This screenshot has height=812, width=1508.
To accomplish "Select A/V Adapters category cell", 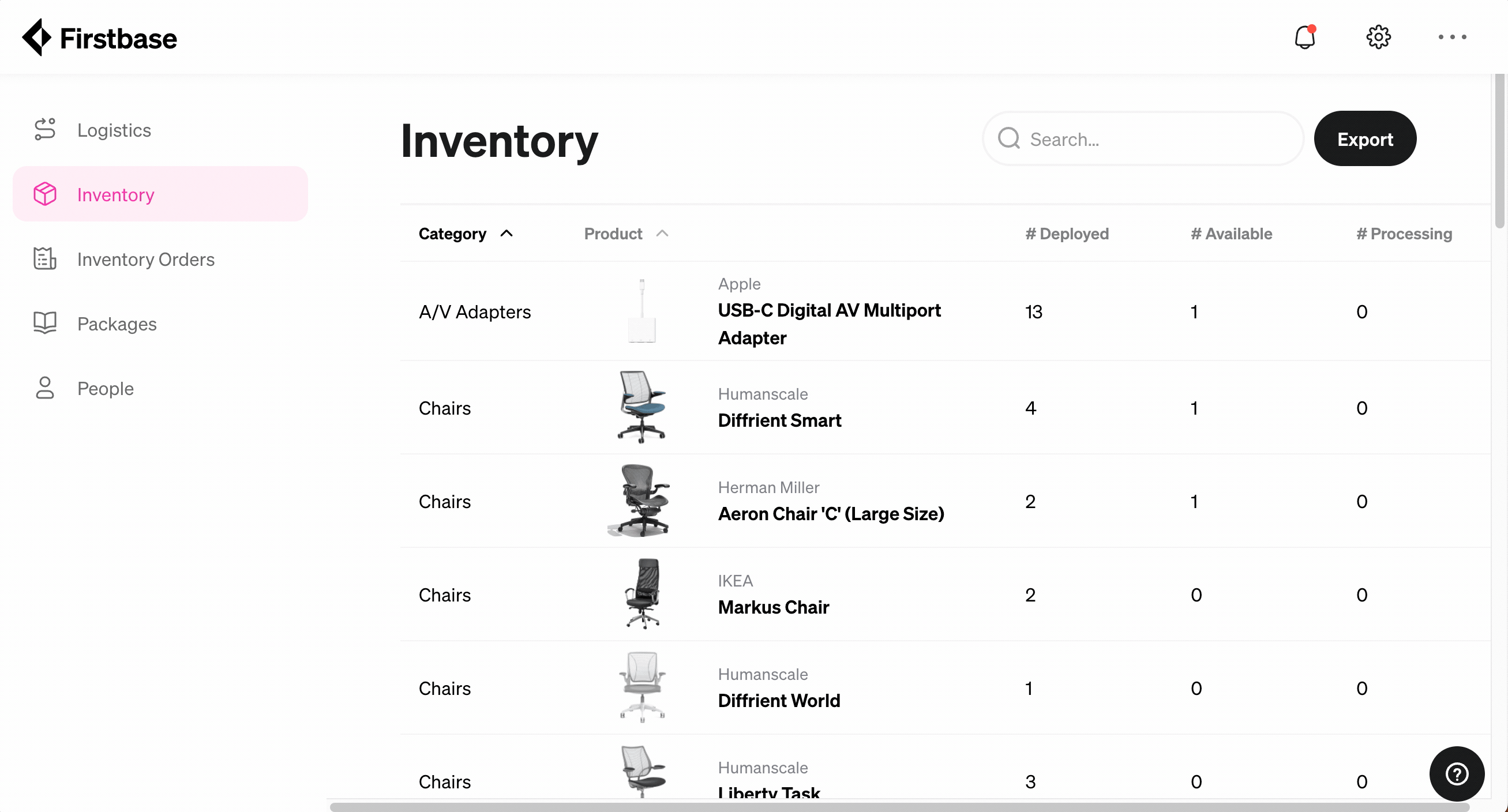I will click(x=475, y=312).
